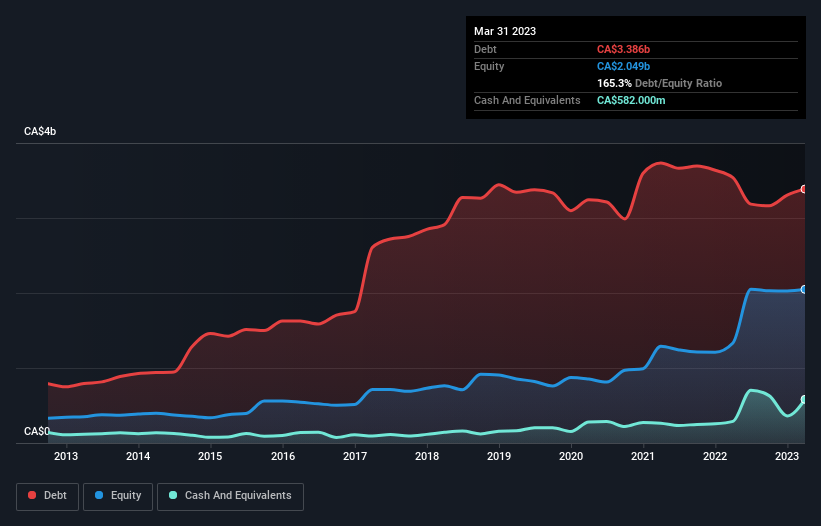Toggle the Equity series legend button
Viewport: 821px width, 526px height.
(118, 496)
